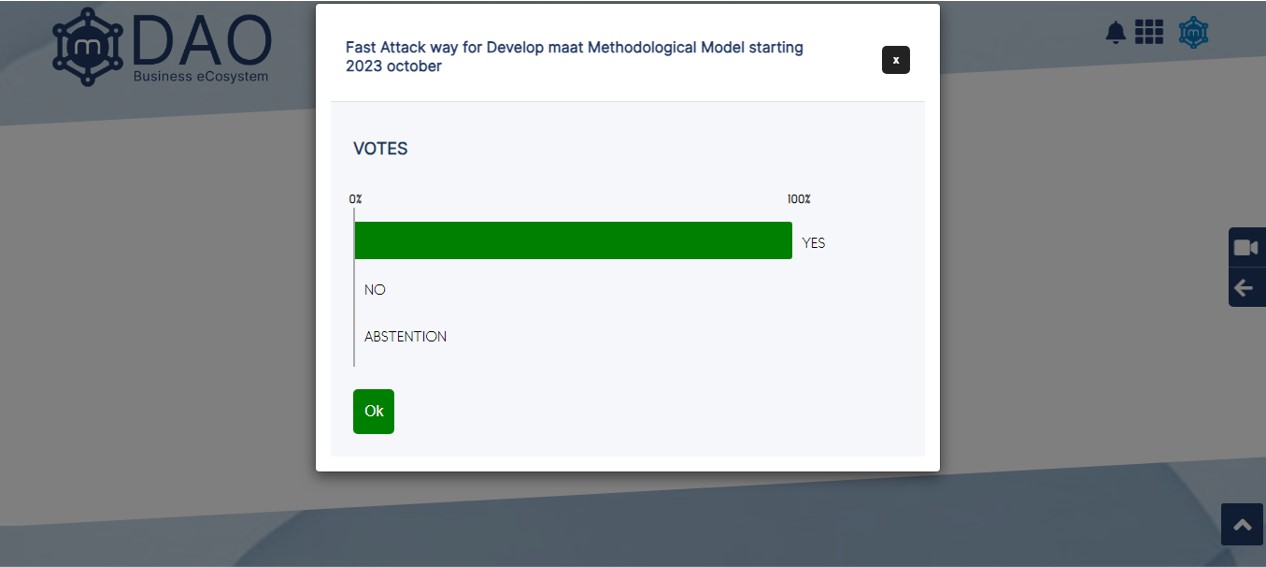Click the network profile icon in header
Screen dimensions: 1266x567
1193,33
